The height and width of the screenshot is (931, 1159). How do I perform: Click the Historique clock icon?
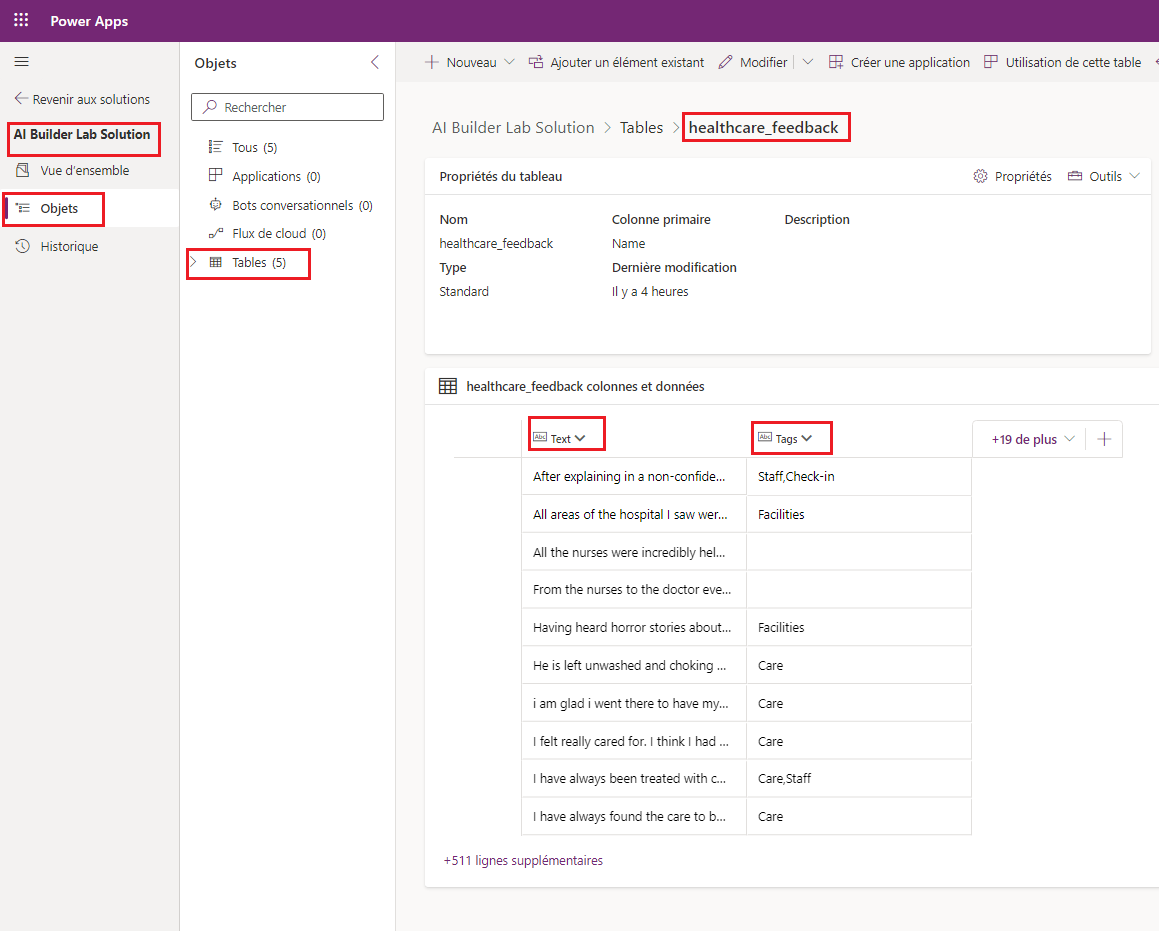[23, 246]
